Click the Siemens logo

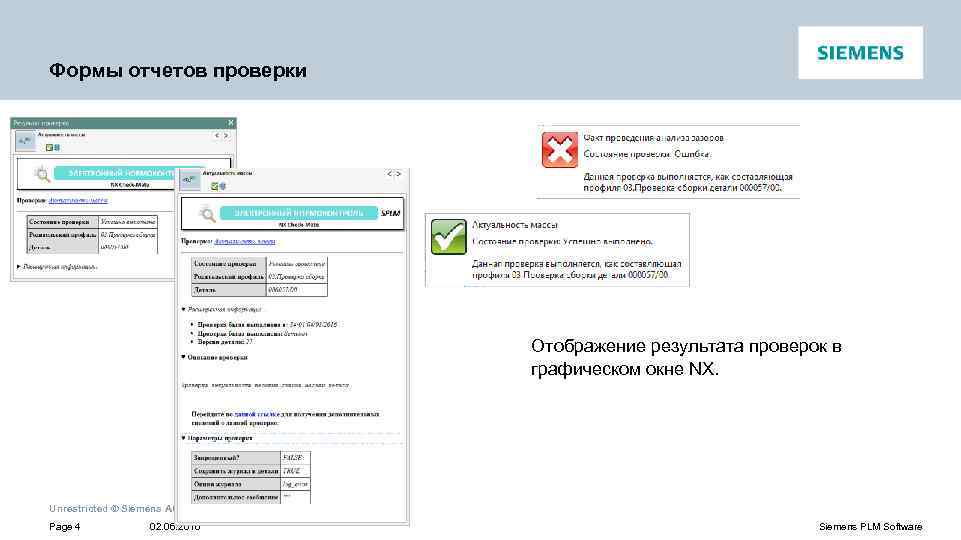coord(860,53)
